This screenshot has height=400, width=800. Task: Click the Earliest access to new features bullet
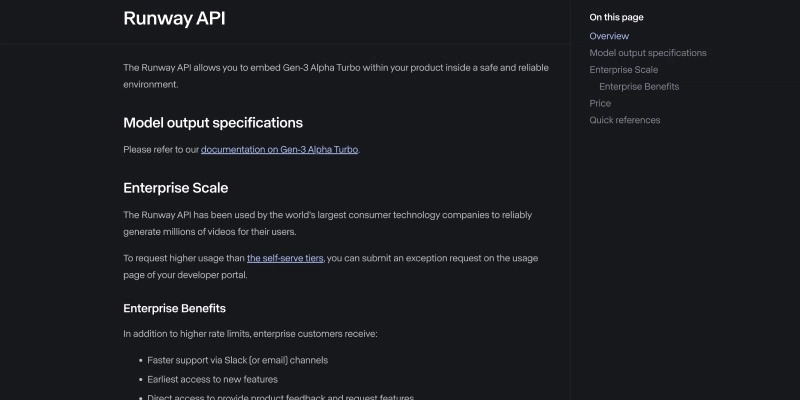tap(212, 380)
